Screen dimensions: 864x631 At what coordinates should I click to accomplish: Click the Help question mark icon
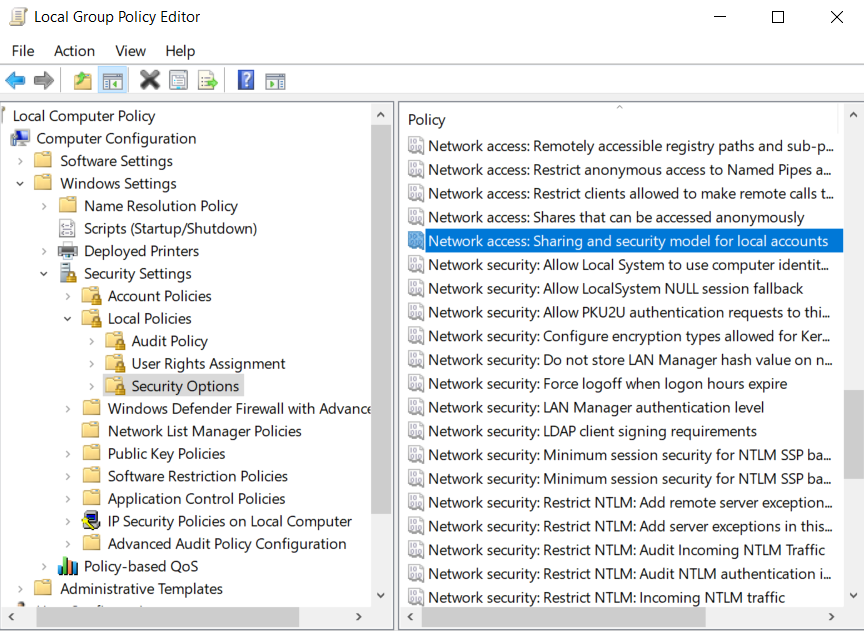[x=244, y=80]
